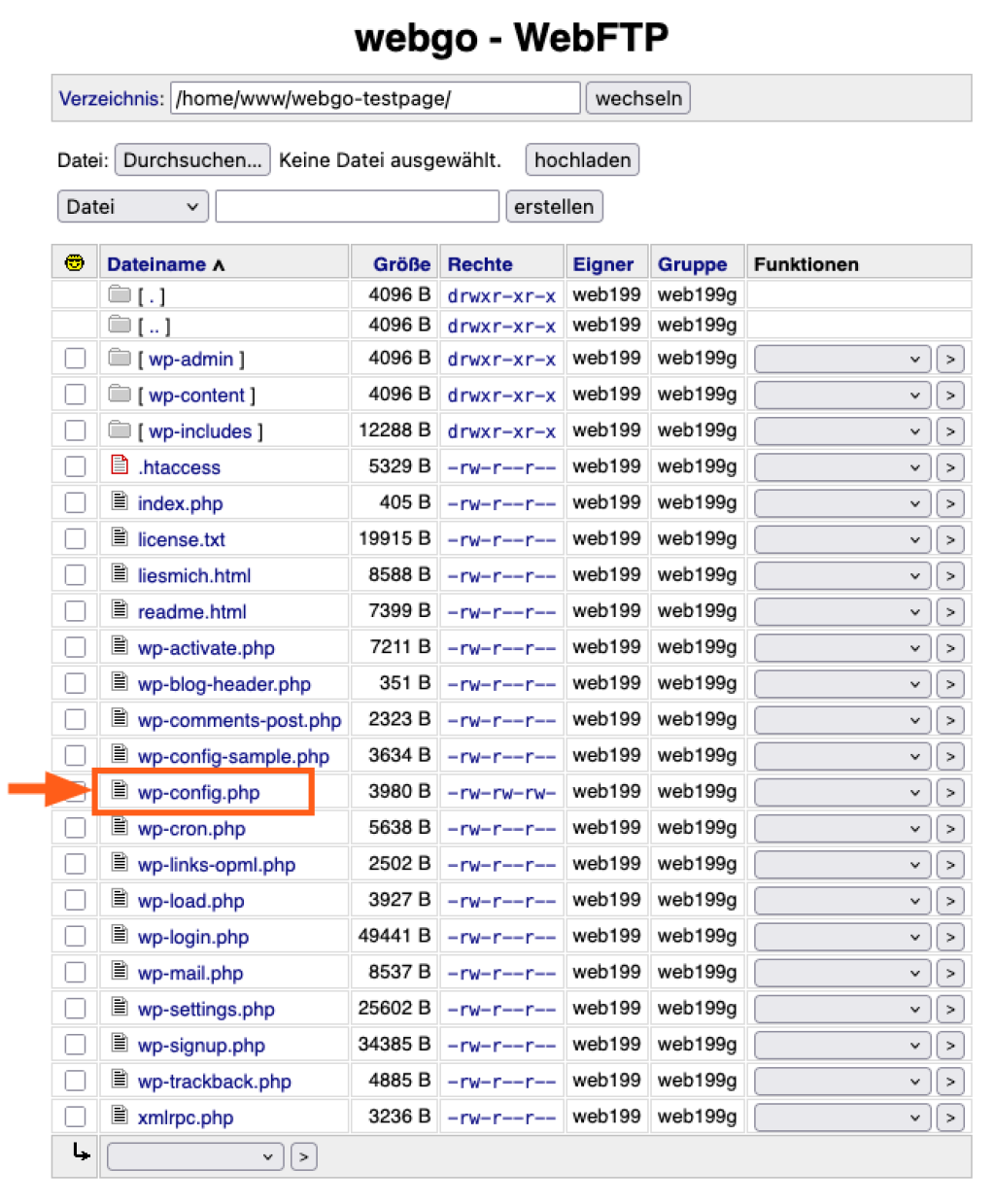The image size is (995, 1204).
Task: Click the file icon of wp-mail.php
Action: pyautogui.click(x=120, y=970)
